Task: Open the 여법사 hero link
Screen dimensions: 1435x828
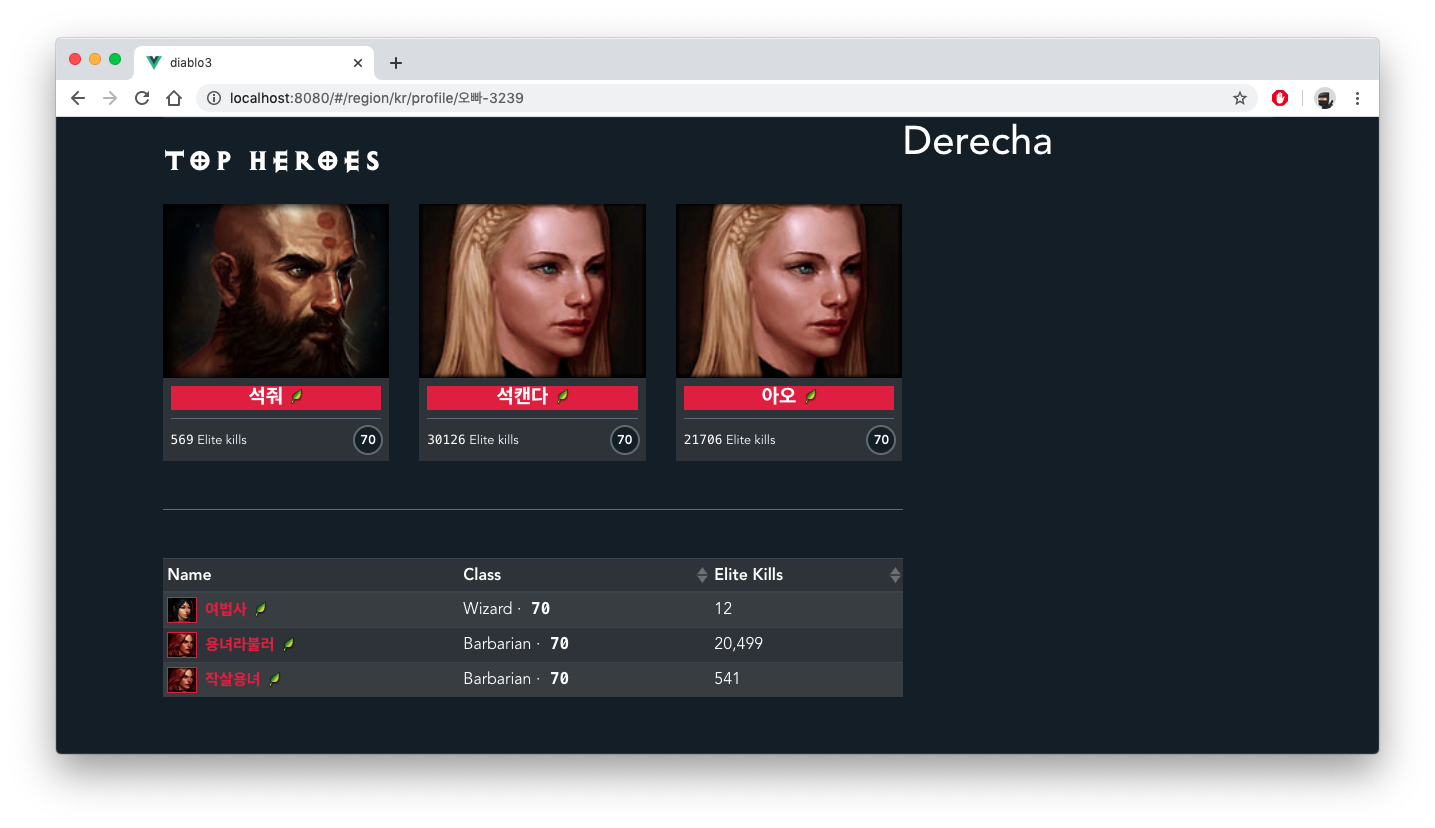Action: point(225,609)
